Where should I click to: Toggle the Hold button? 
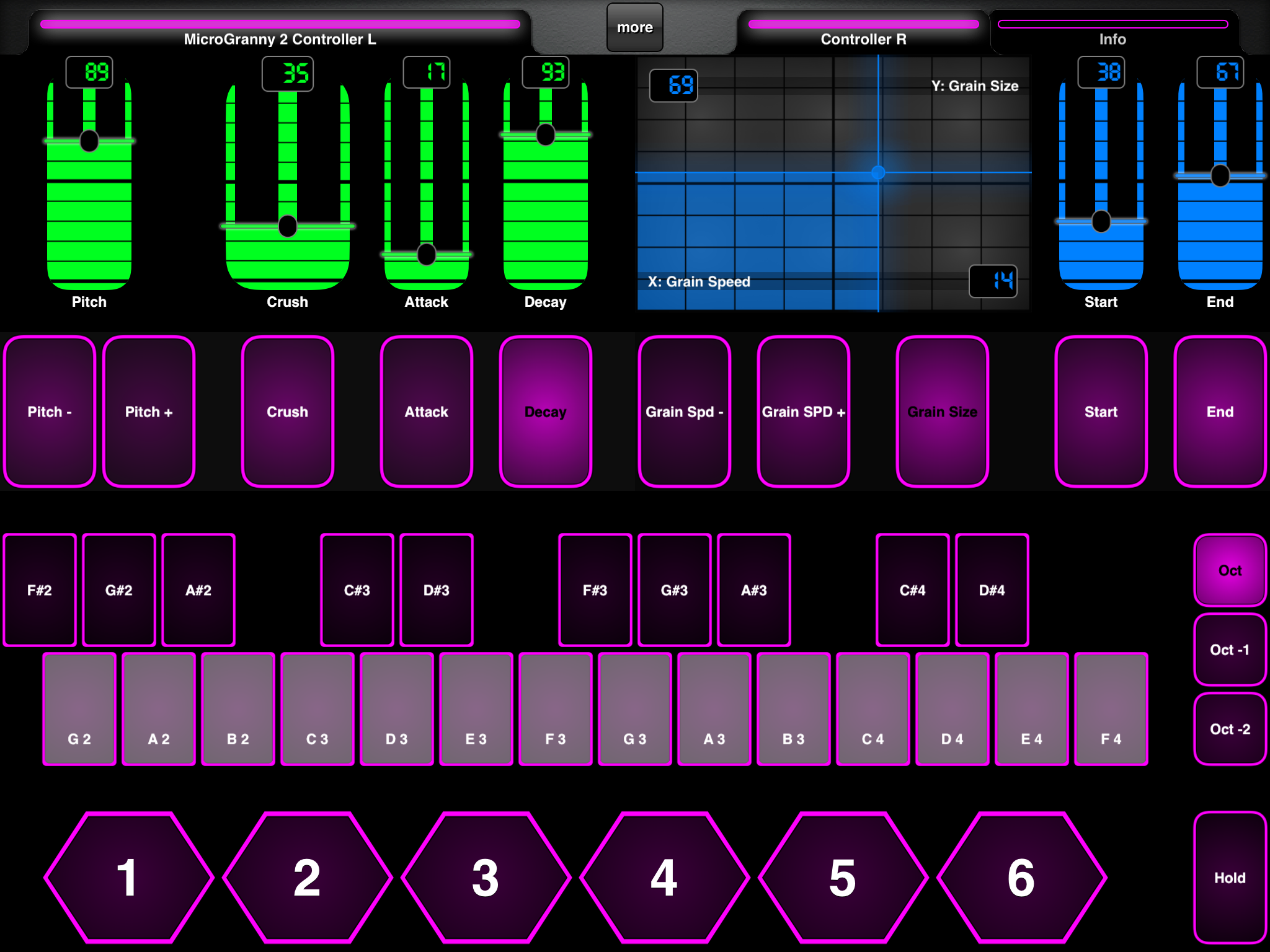click(1230, 878)
